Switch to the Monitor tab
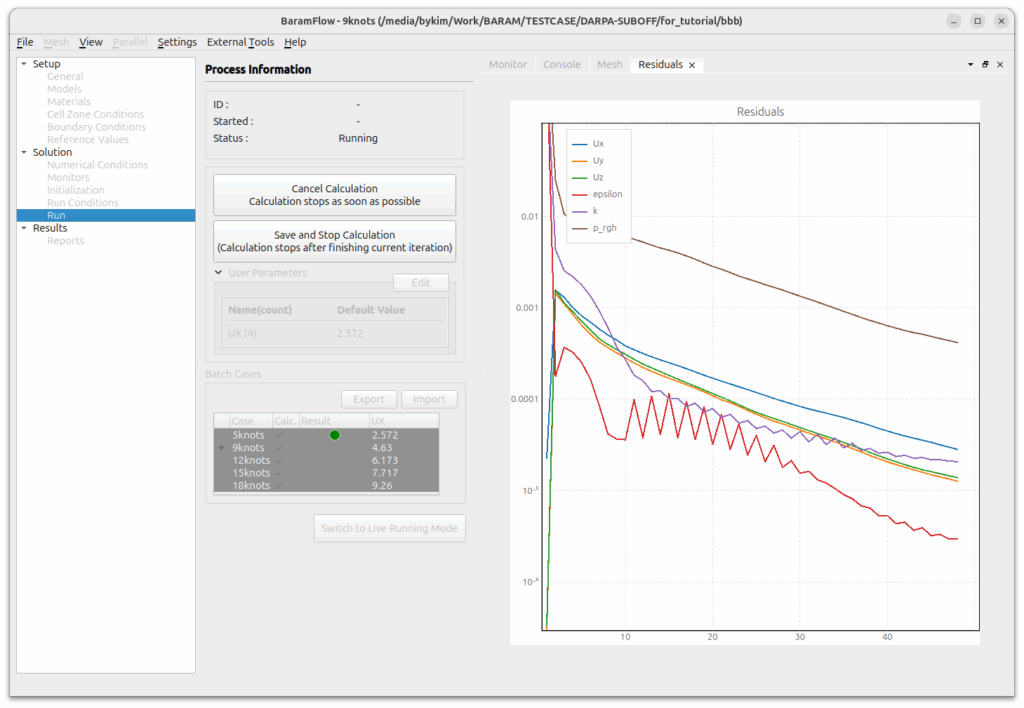This screenshot has width=1024, height=708. click(507, 65)
